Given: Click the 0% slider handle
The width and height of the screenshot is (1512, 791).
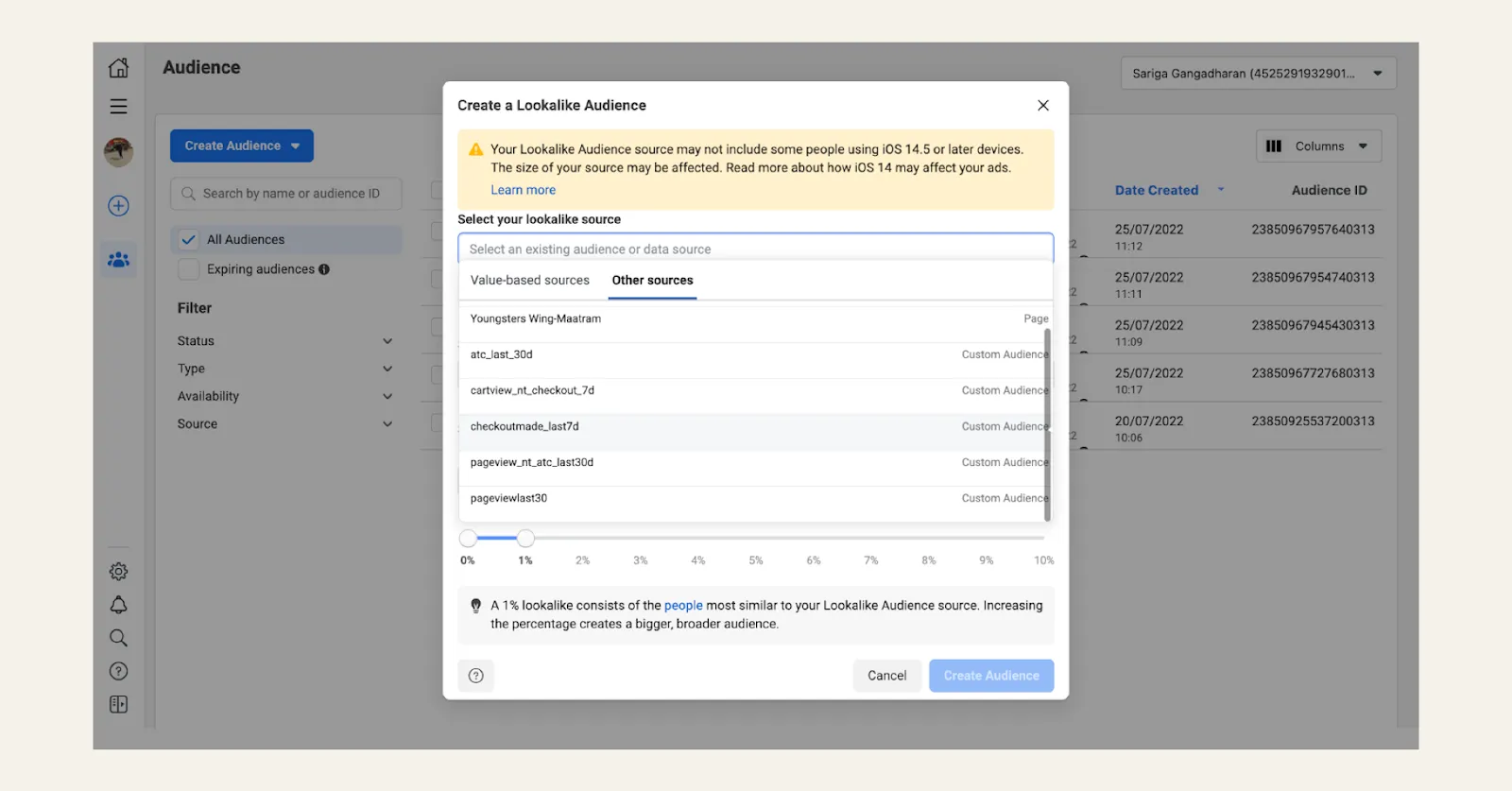Looking at the screenshot, I should pyautogui.click(x=468, y=539).
